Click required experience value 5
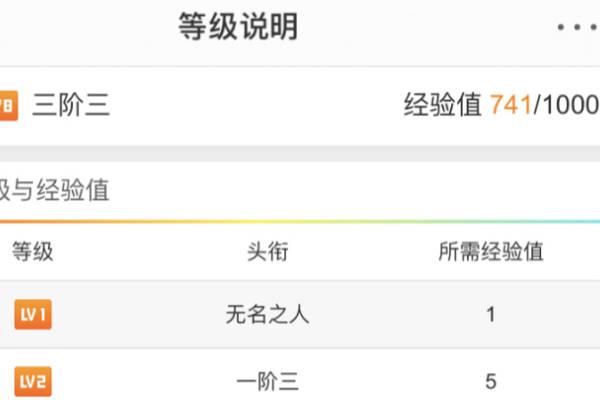The width and height of the screenshot is (600, 400). 491,382
